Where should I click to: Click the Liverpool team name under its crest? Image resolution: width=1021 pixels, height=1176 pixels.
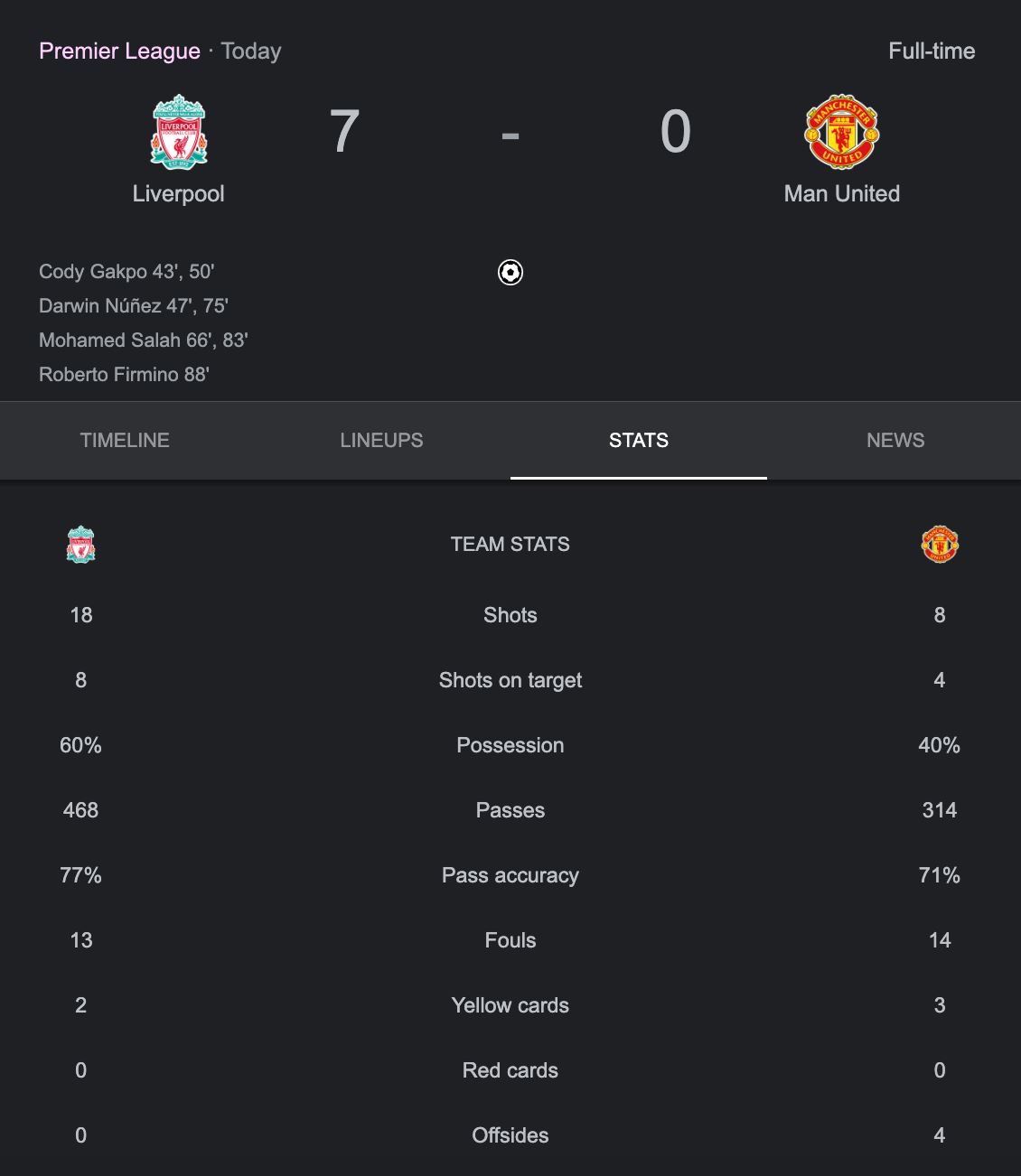[178, 193]
